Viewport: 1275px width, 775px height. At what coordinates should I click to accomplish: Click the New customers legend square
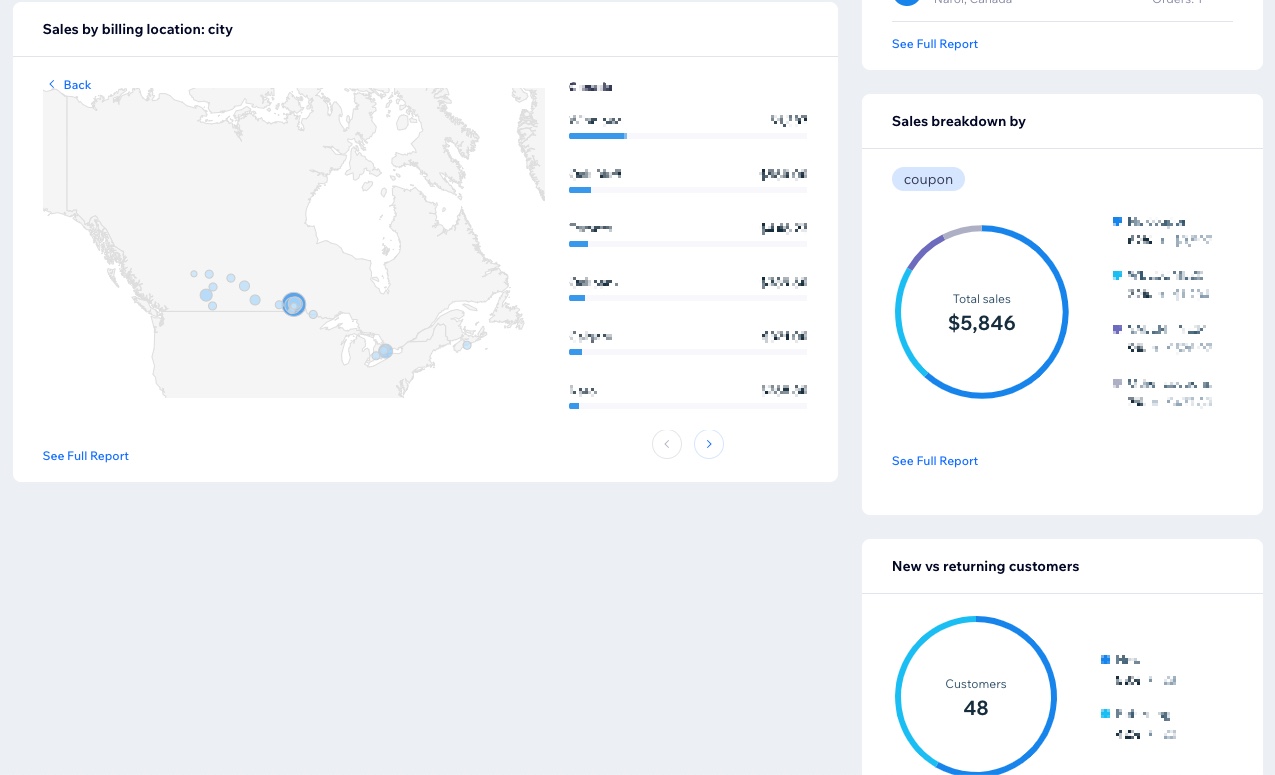coord(1105,660)
